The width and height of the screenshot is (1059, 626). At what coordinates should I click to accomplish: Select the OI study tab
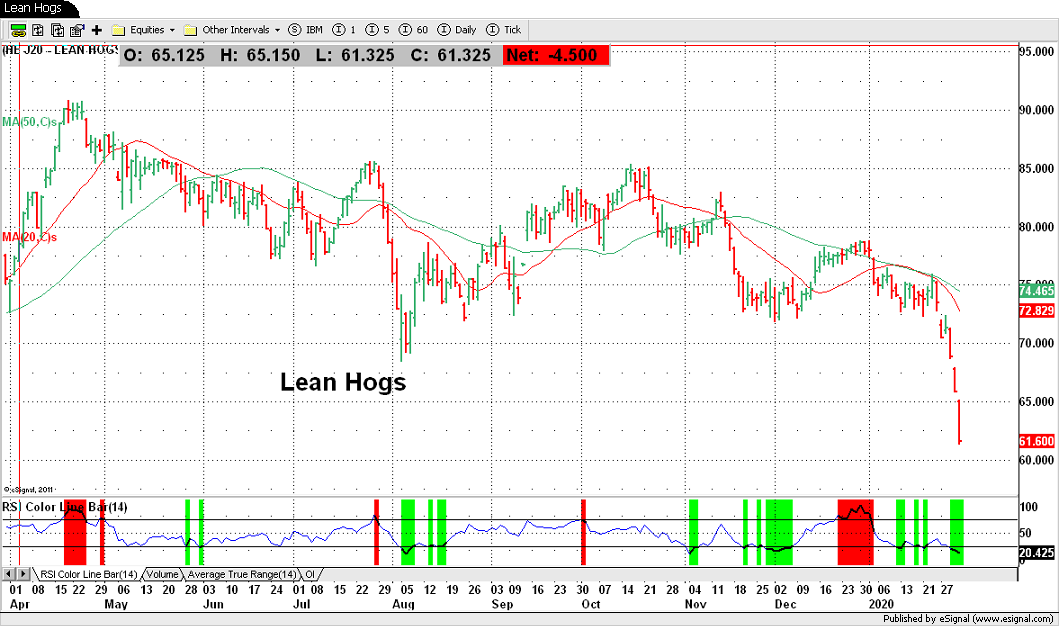point(310,574)
